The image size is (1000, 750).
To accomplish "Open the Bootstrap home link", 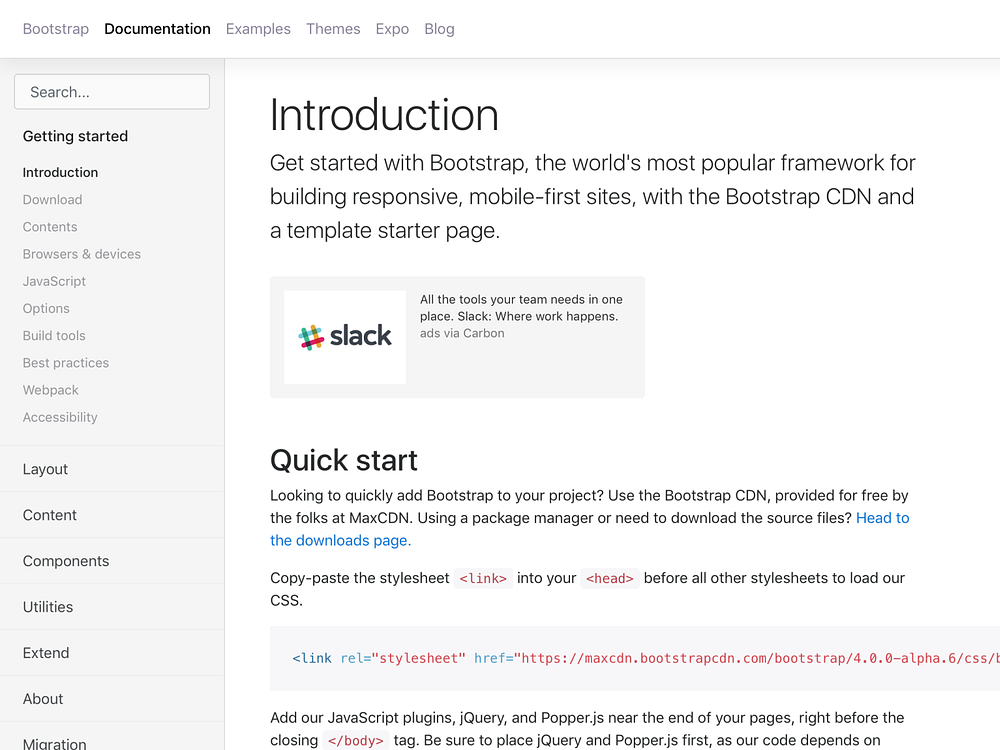I will (55, 29).
